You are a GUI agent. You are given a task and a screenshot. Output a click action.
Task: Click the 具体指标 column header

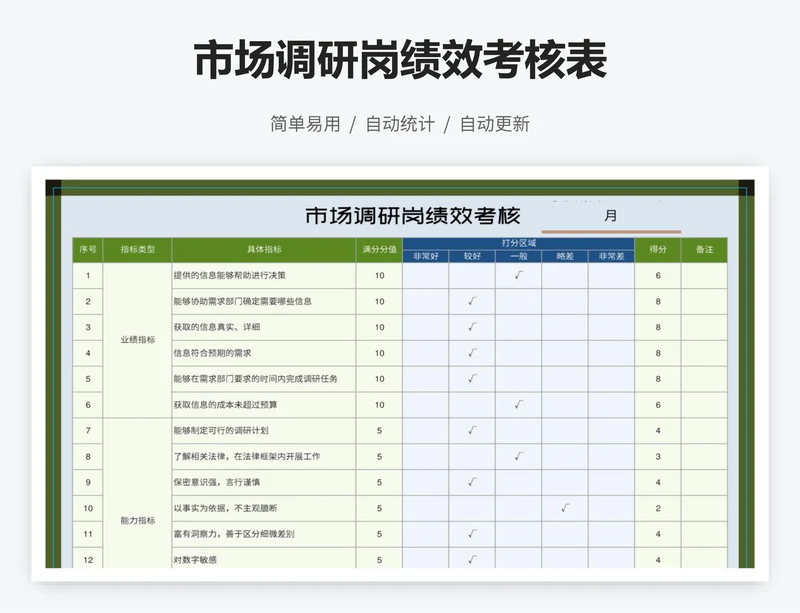[x=264, y=250]
